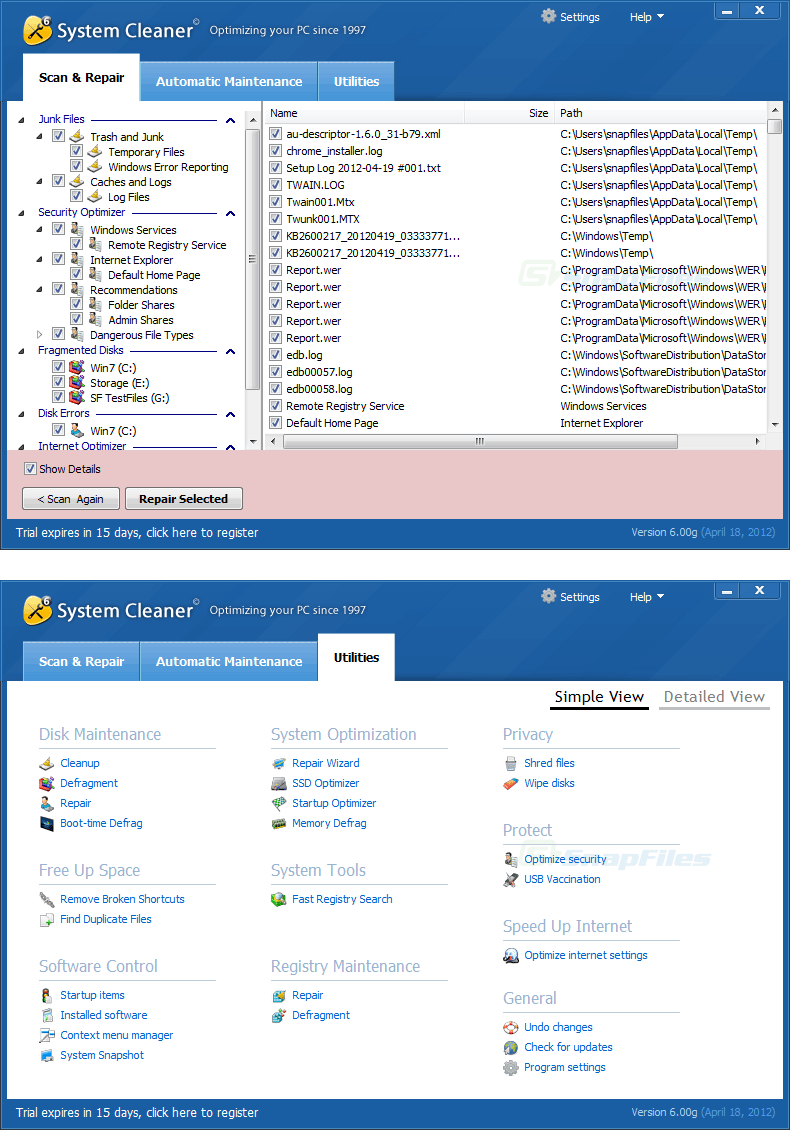The image size is (790, 1130).
Task: Click the Repair Selected button
Action: [184, 499]
